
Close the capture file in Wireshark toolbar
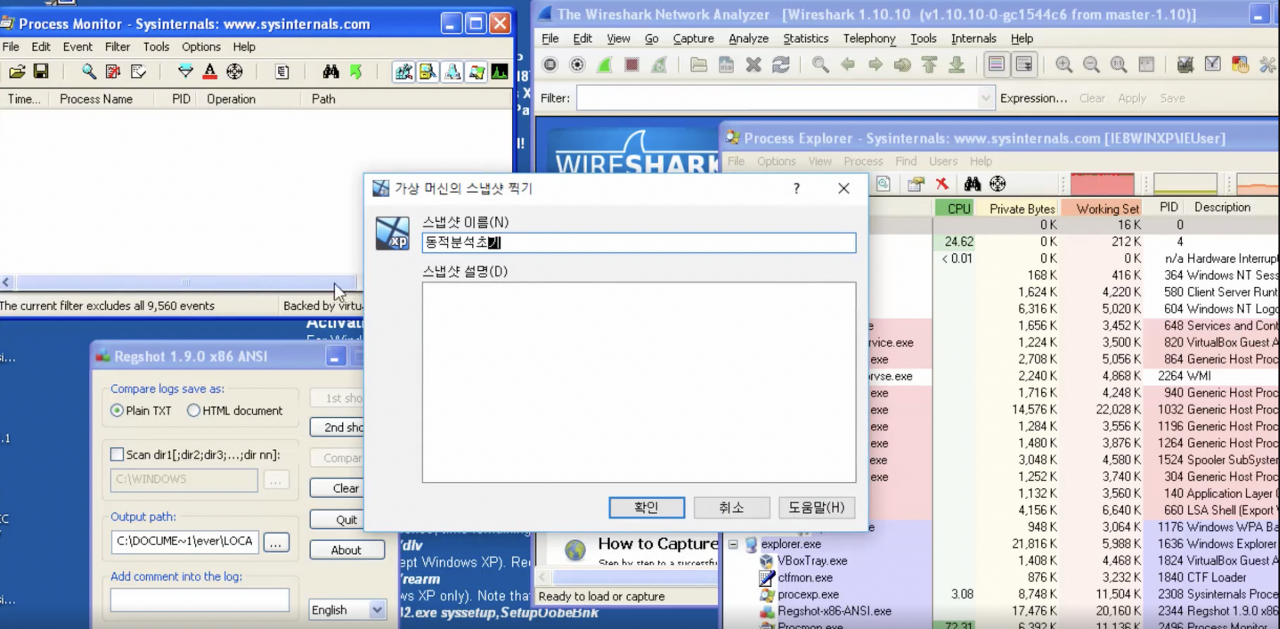click(753, 65)
